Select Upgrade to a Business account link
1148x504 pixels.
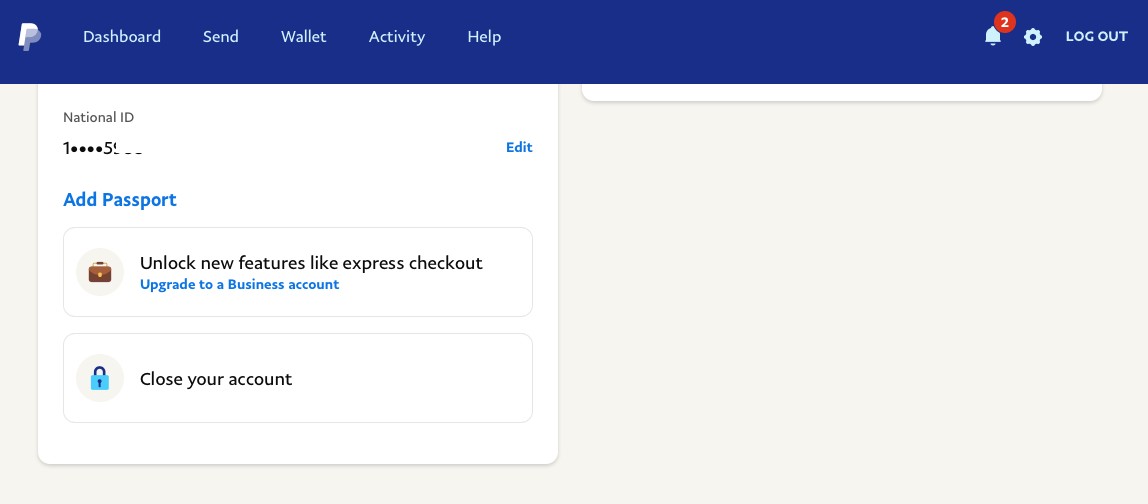pos(239,284)
